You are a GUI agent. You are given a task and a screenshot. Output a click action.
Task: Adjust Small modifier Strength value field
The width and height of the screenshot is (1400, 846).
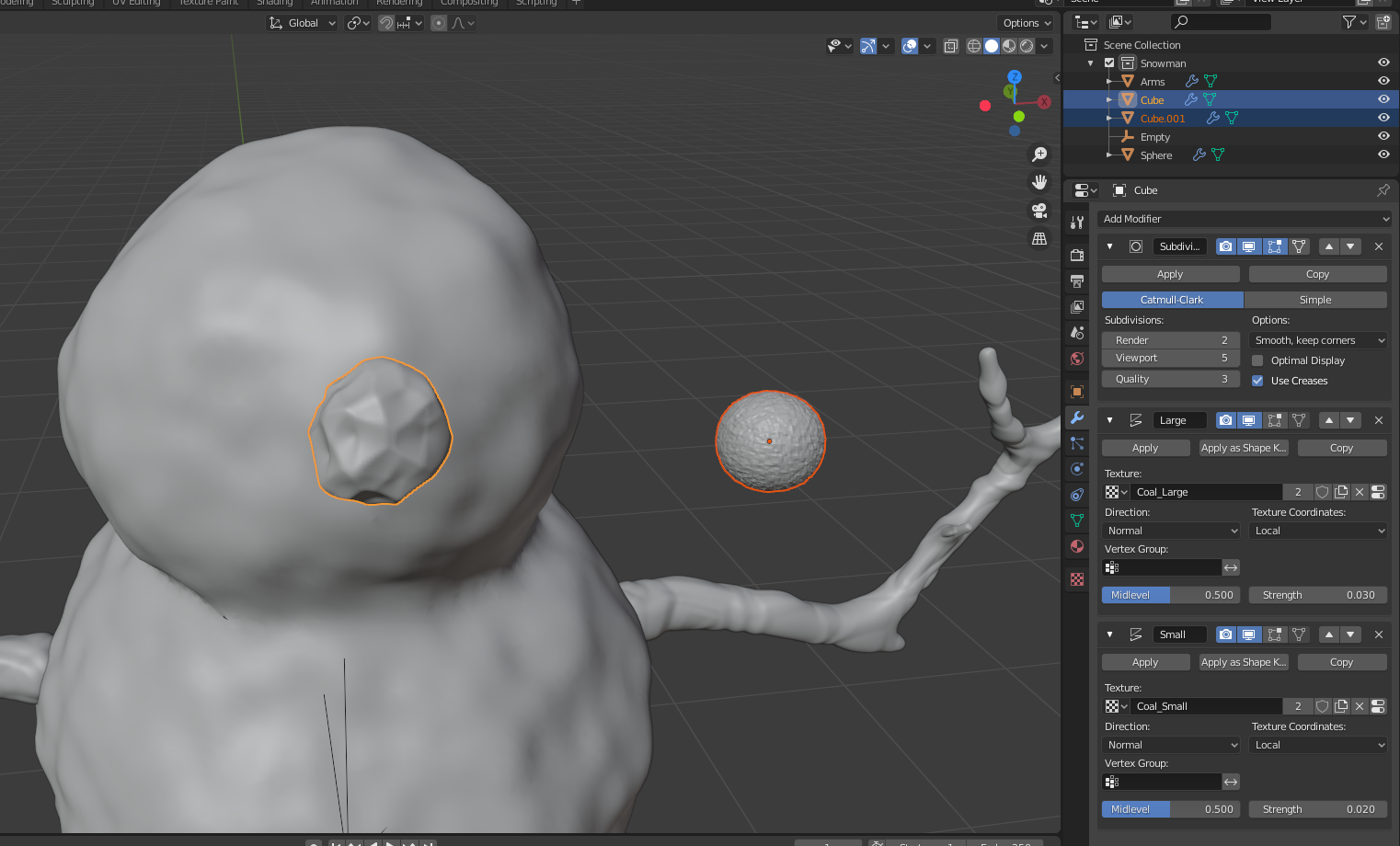1317,809
